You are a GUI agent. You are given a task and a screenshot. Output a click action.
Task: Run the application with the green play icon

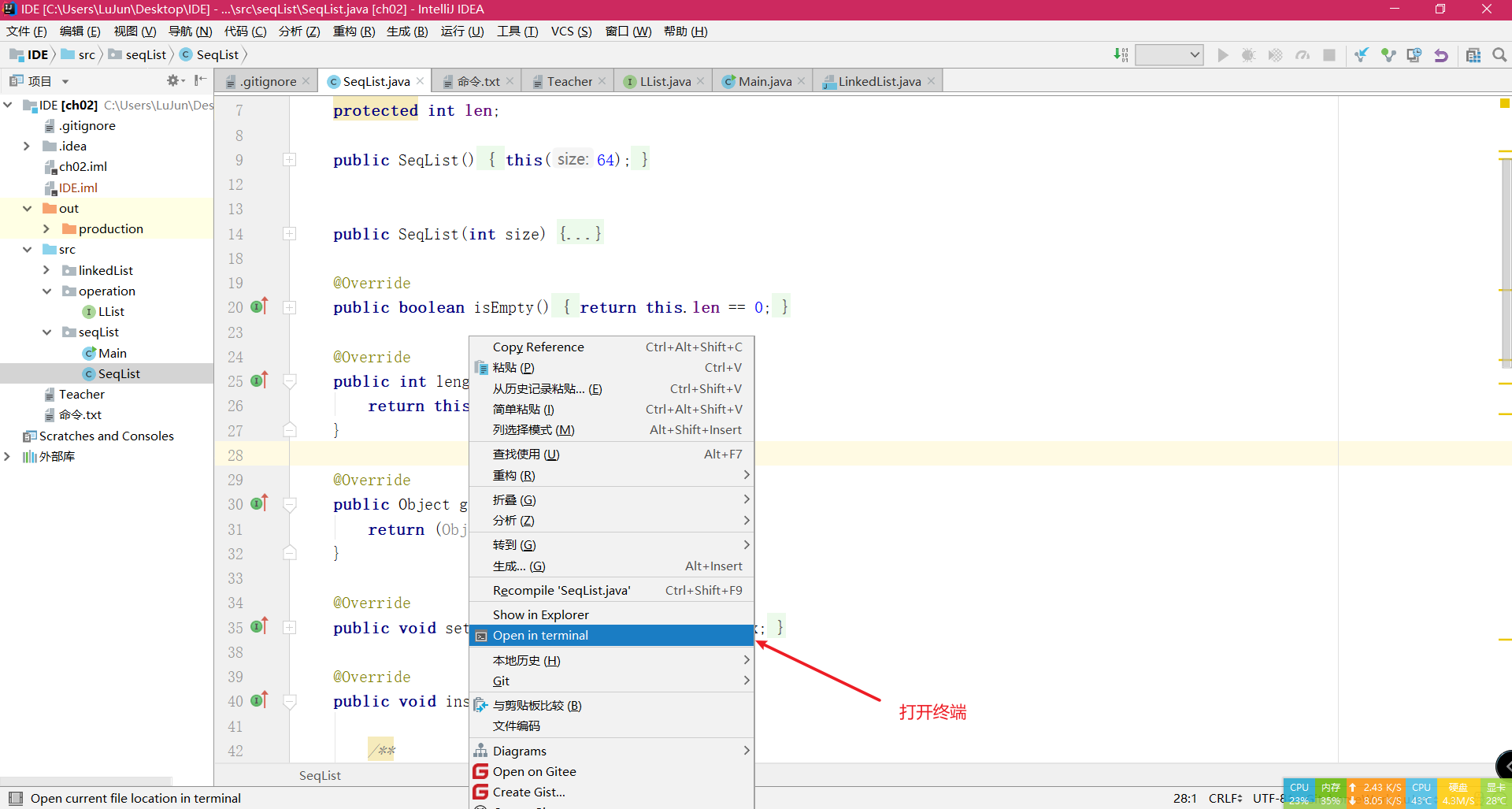coord(1223,54)
